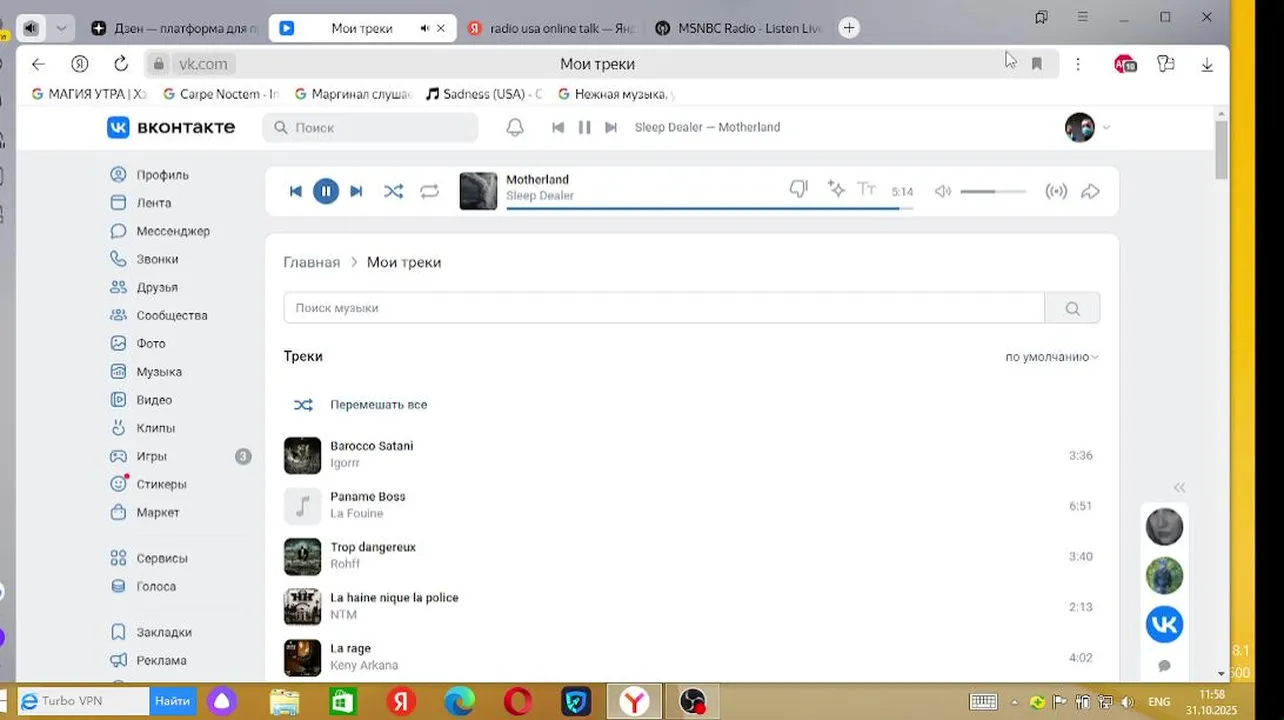The width and height of the screenshot is (1284, 720).
Task: Open artist Rohff link
Action: point(343,564)
